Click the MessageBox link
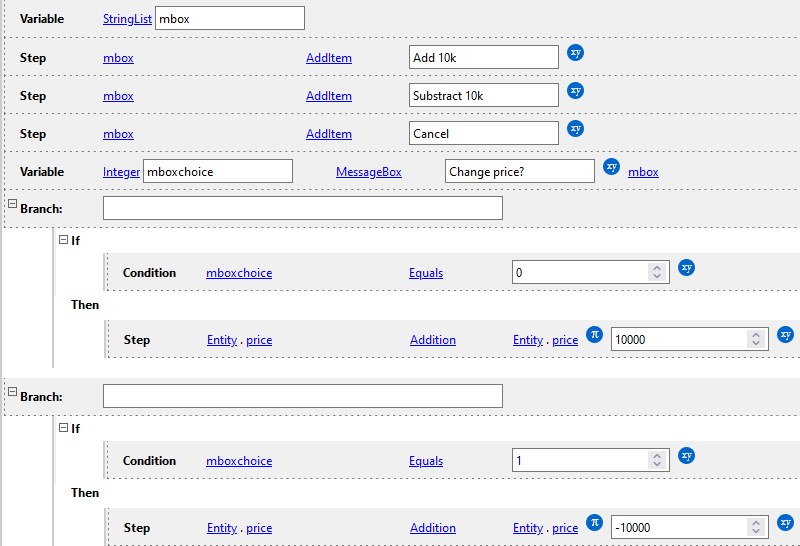This screenshot has height=546, width=800. tap(368, 172)
